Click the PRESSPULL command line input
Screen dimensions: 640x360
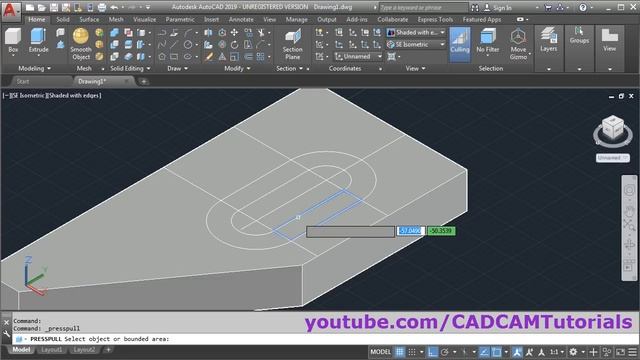pos(326,339)
